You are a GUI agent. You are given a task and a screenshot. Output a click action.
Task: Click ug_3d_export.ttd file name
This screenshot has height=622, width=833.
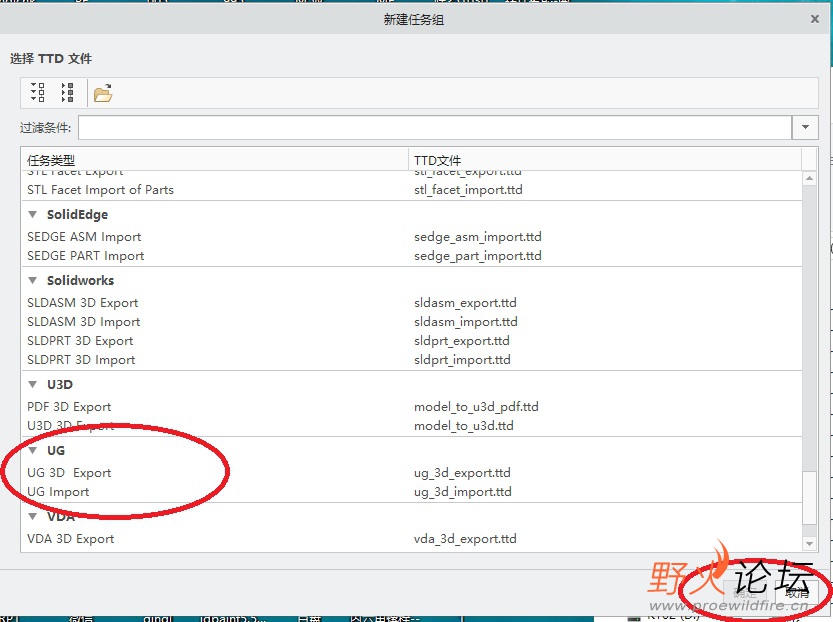tap(462, 473)
